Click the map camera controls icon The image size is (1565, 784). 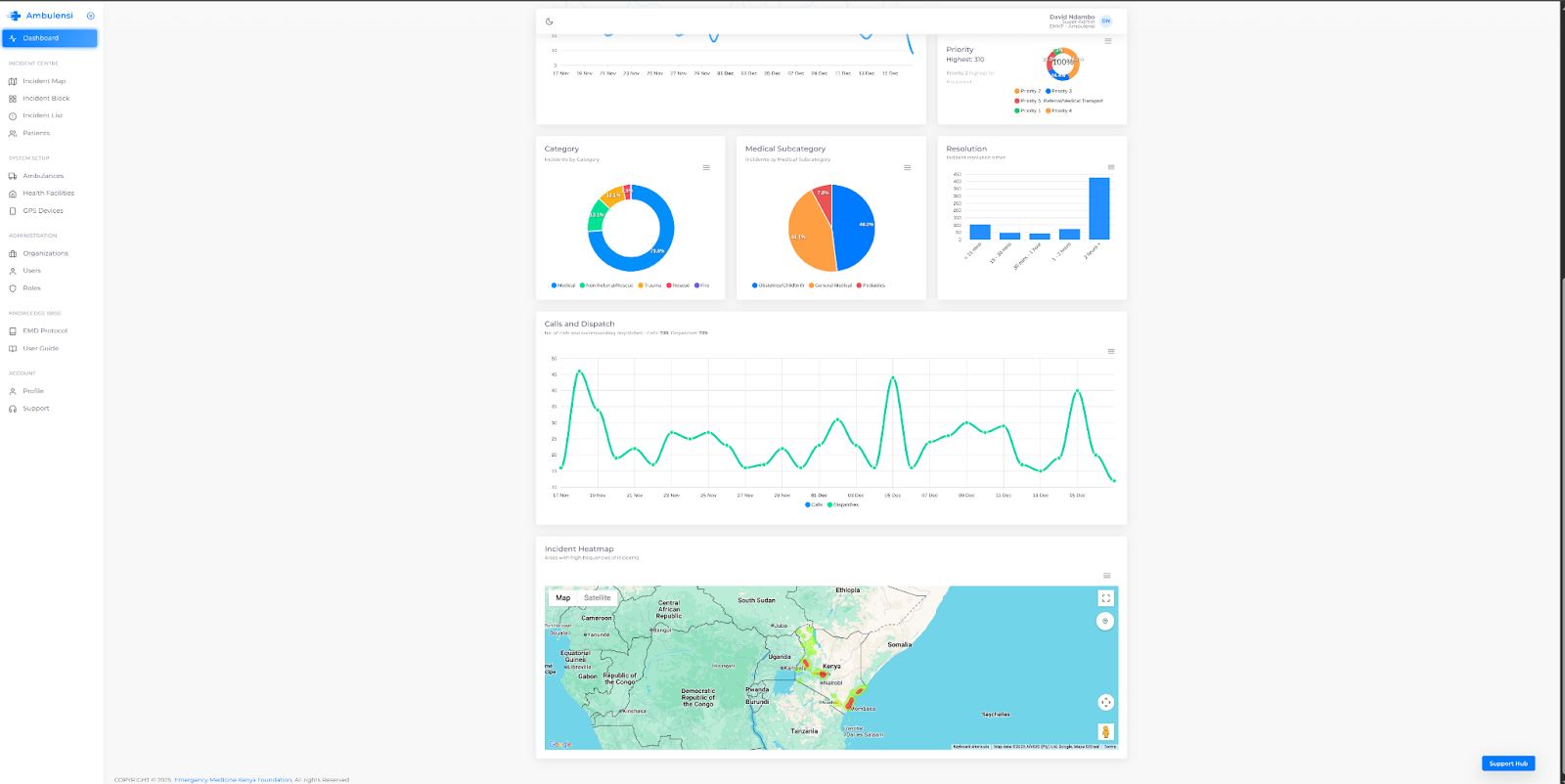pyautogui.click(x=1105, y=702)
